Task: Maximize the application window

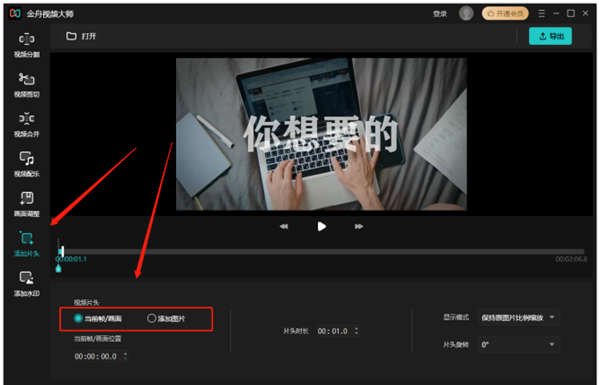Action: point(571,13)
